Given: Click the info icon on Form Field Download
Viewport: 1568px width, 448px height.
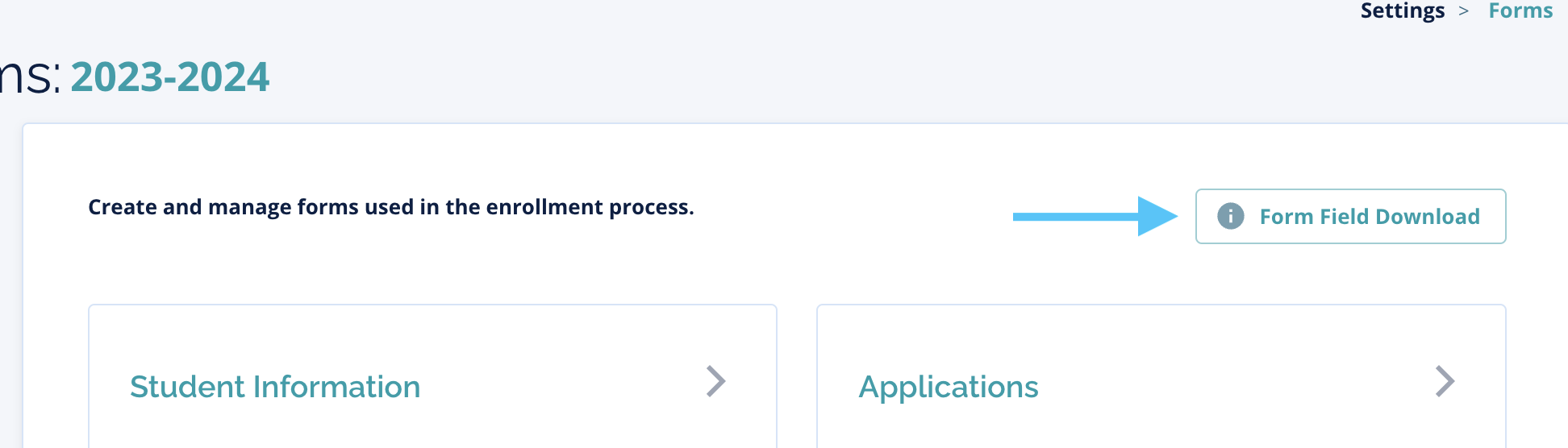Looking at the screenshot, I should point(1230,216).
